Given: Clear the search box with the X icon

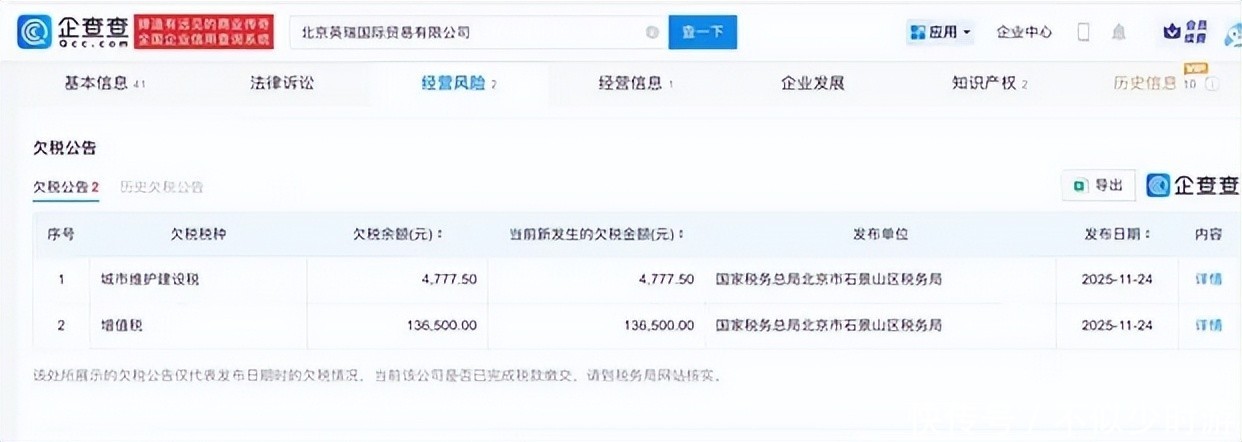Looking at the screenshot, I should pos(652,33).
